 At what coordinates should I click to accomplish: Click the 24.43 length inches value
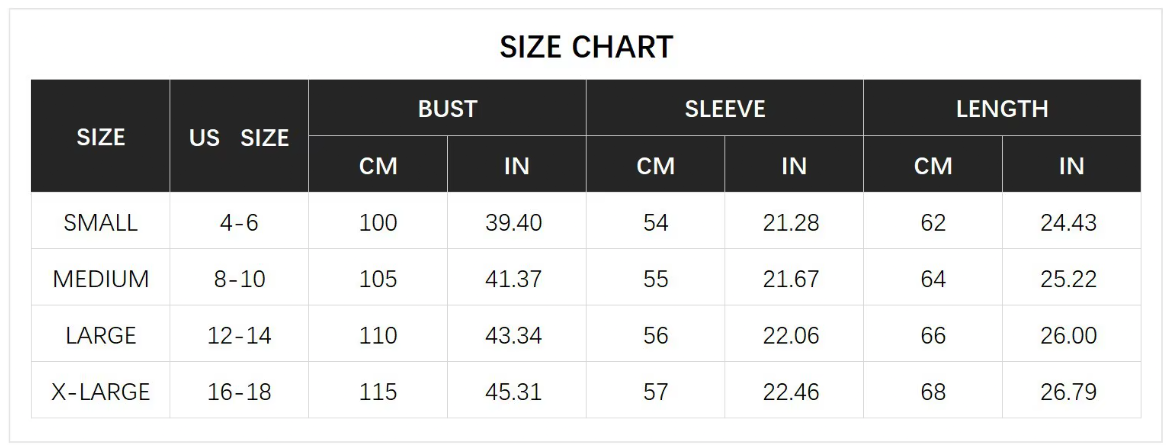click(x=1068, y=222)
